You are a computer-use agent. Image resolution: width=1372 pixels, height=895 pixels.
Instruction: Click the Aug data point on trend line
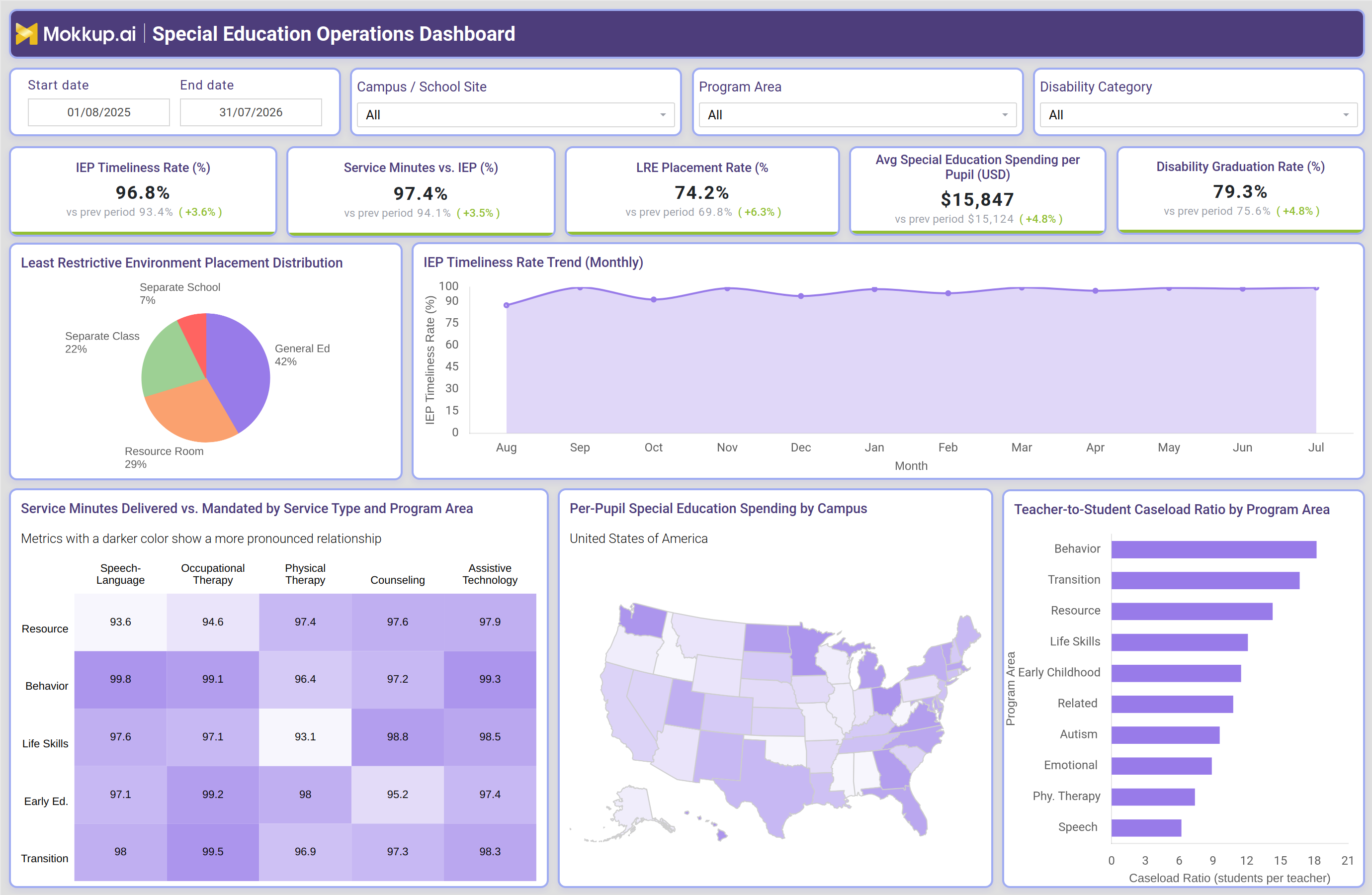[x=506, y=305]
